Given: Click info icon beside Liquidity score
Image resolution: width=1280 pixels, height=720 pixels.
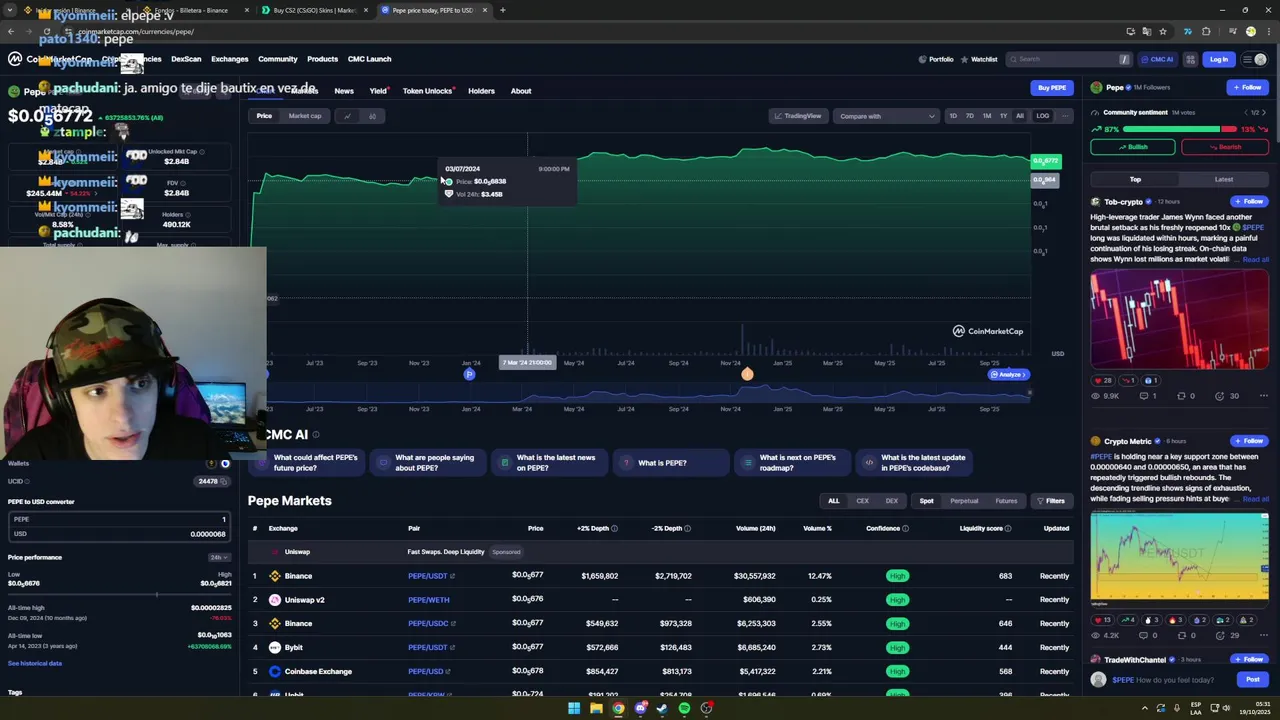Looking at the screenshot, I should [x=1008, y=528].
